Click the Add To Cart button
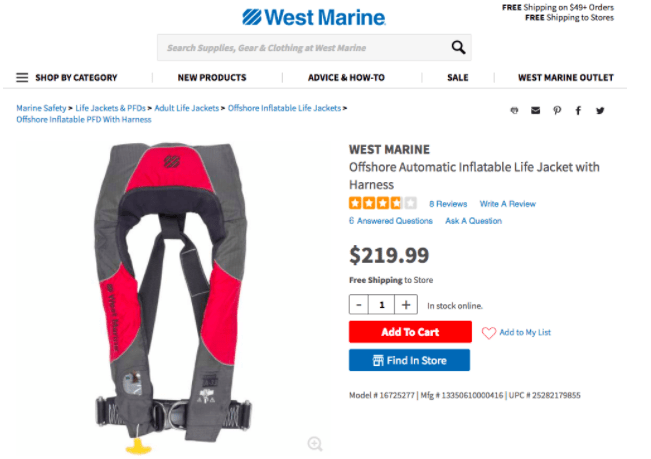 (x=410, y=332)
